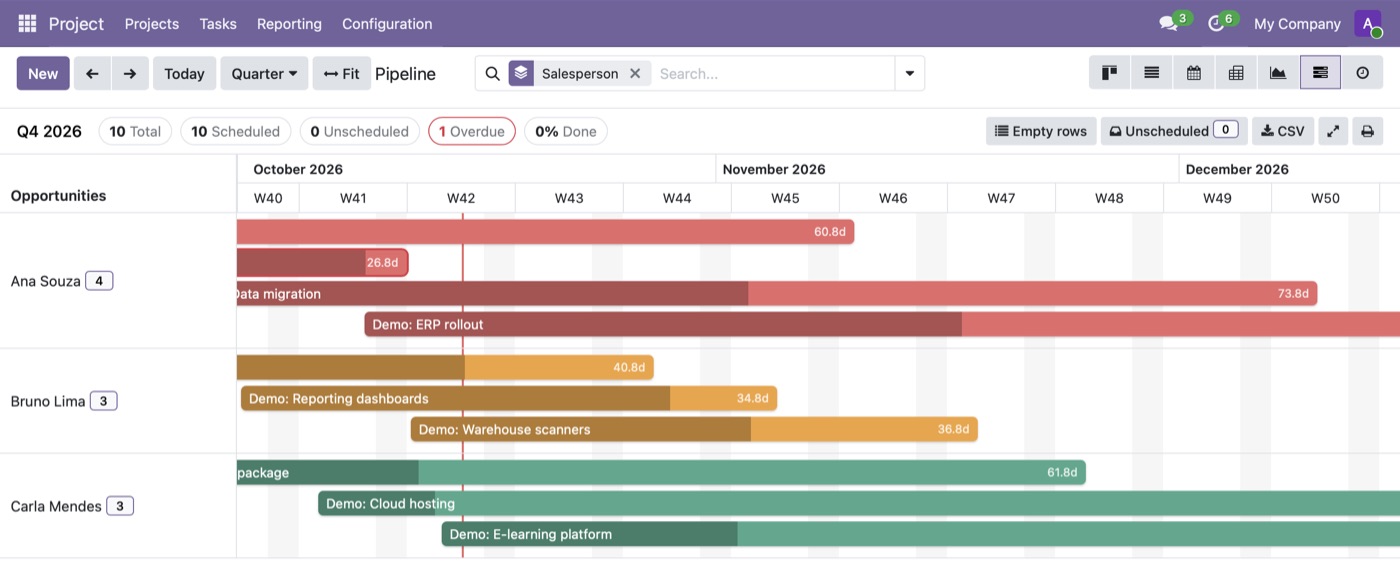Switch to Kanban view
1400x566 pixels.
point(1109,73)
